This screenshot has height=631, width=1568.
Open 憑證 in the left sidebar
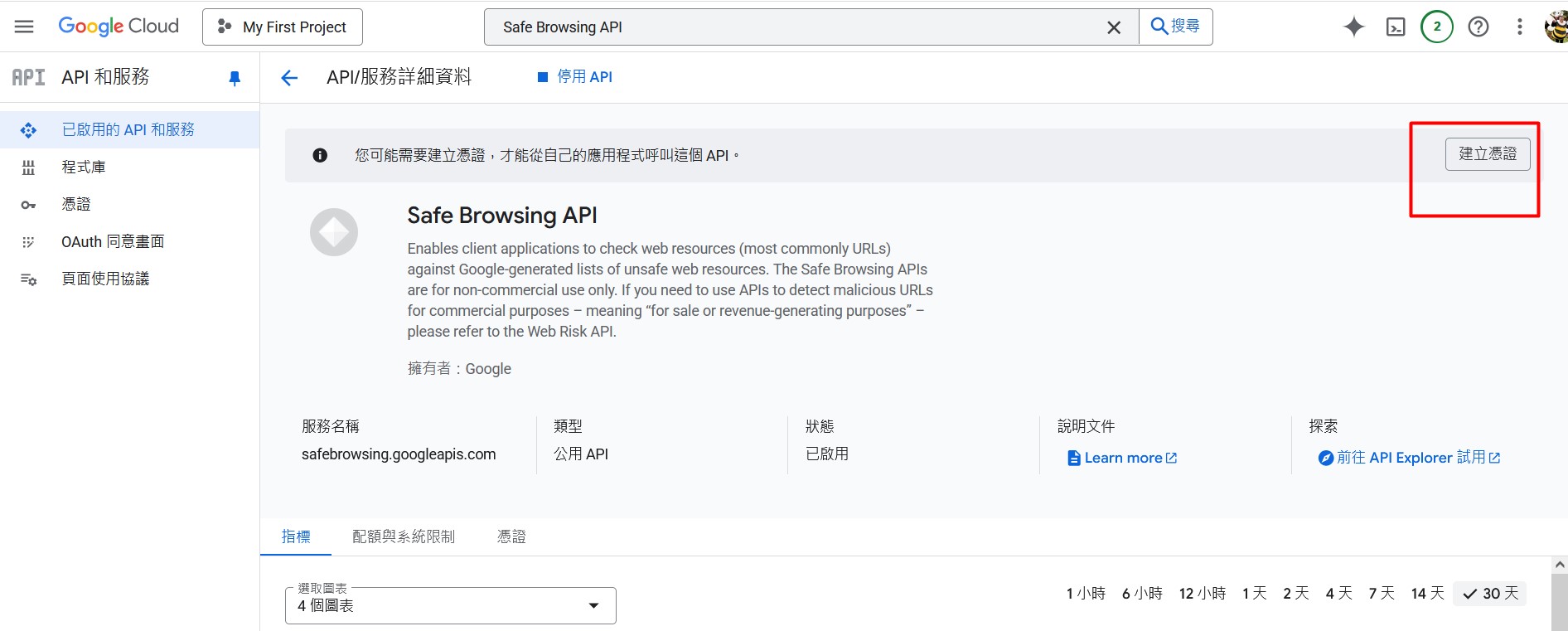pos(76,204)
